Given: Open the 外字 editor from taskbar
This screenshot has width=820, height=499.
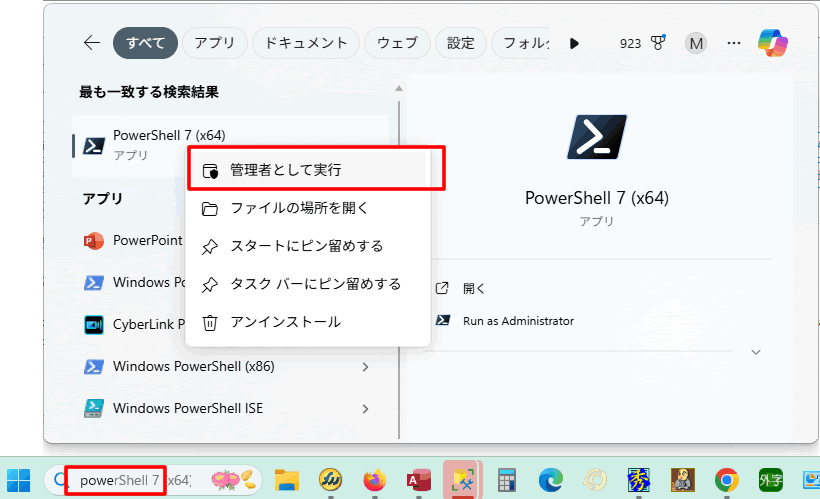Looking at the screenshot, I should point(771,480).
